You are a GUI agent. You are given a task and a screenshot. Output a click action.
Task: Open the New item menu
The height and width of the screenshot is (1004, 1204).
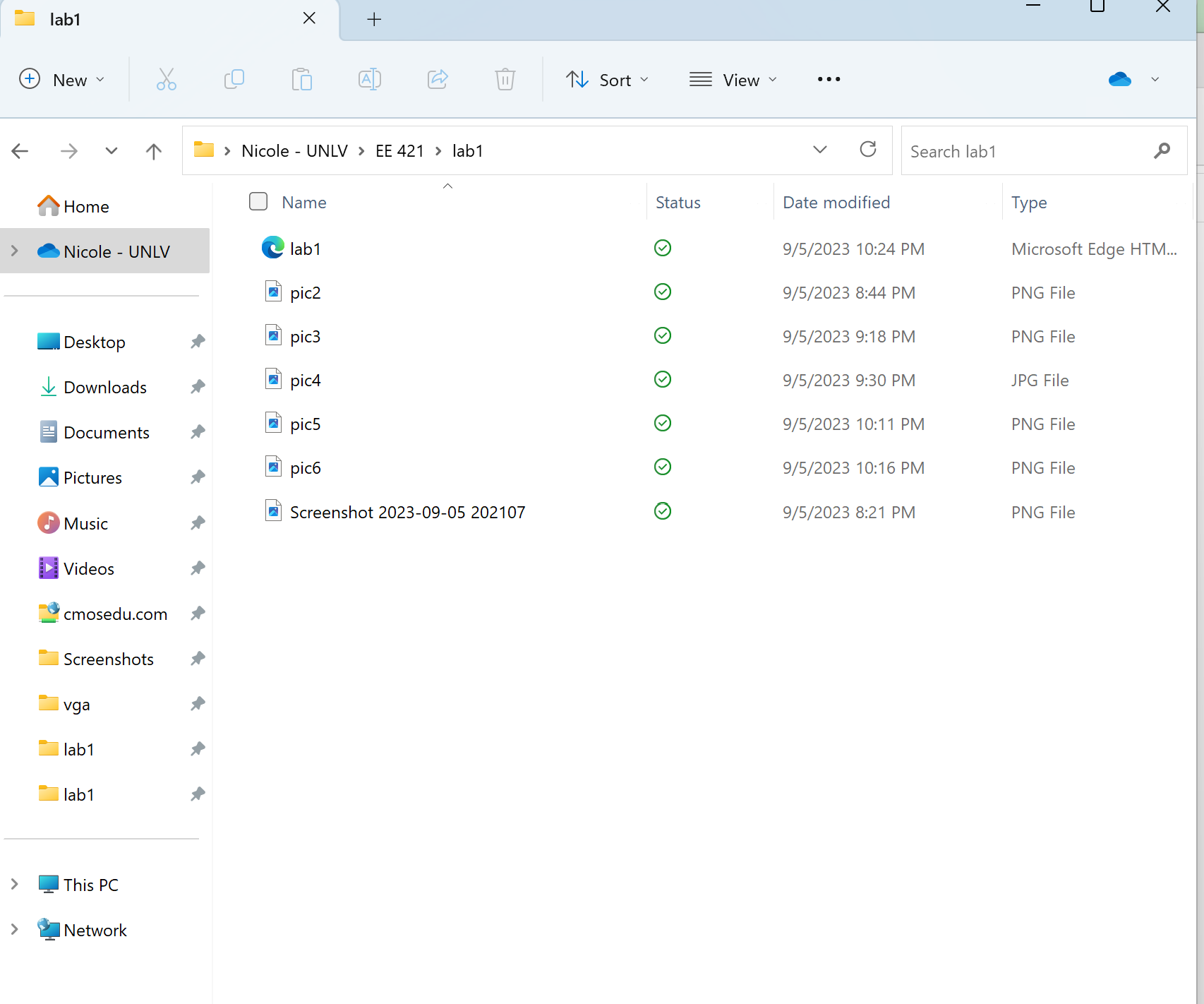[x=62, y=80]
